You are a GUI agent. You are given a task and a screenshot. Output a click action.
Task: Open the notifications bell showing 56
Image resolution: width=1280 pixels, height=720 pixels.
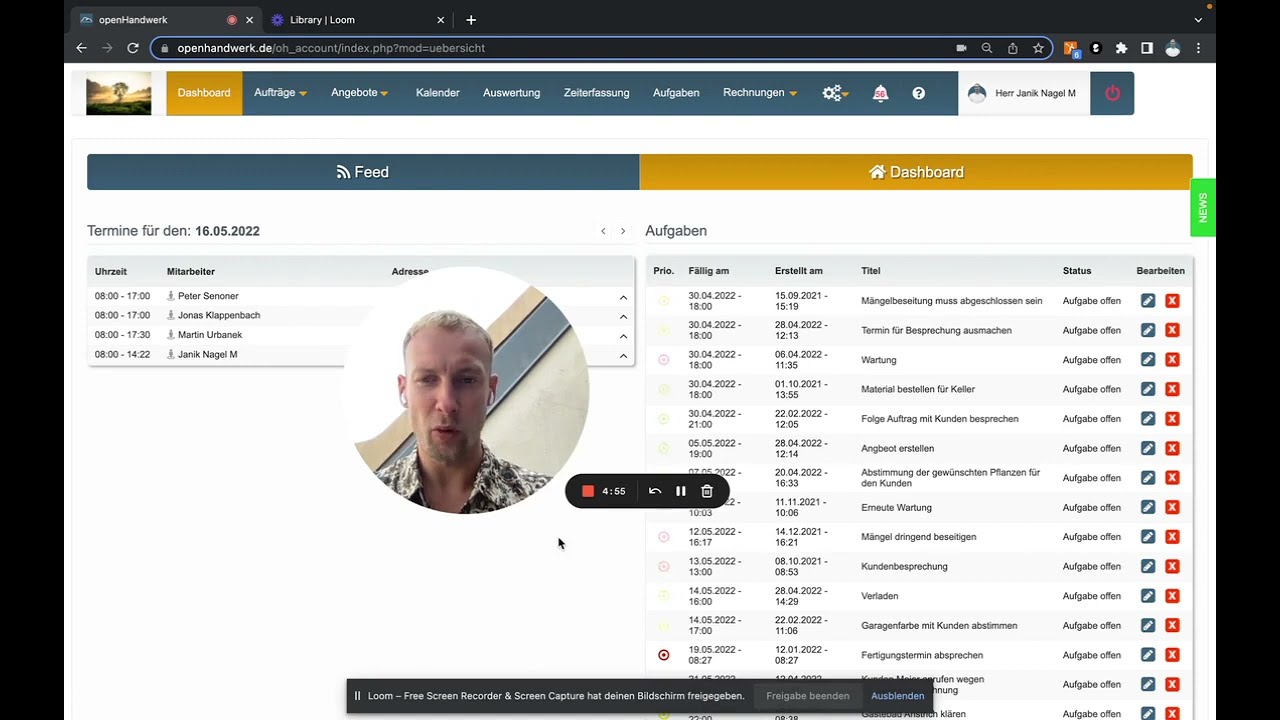tap(880, 93)
